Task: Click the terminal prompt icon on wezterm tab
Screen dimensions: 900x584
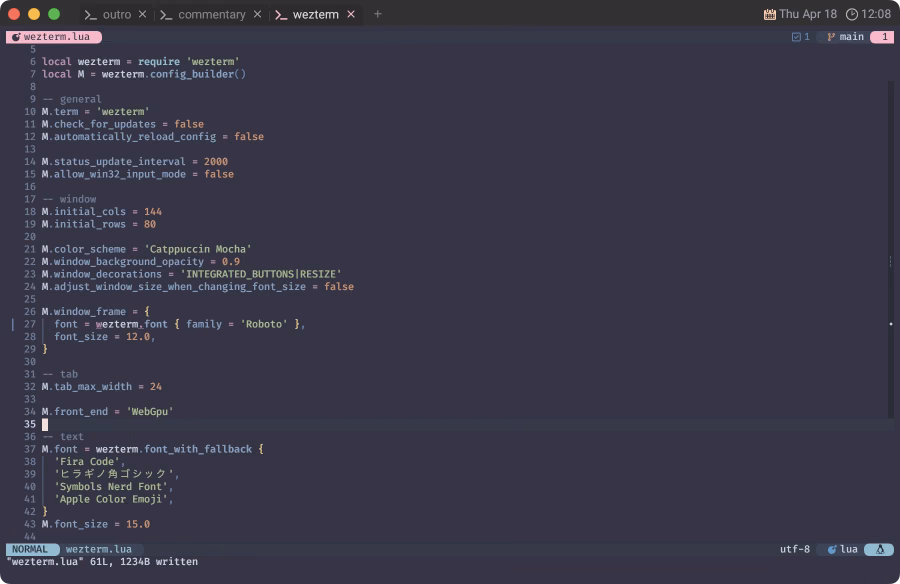Action: click(281, 15)
